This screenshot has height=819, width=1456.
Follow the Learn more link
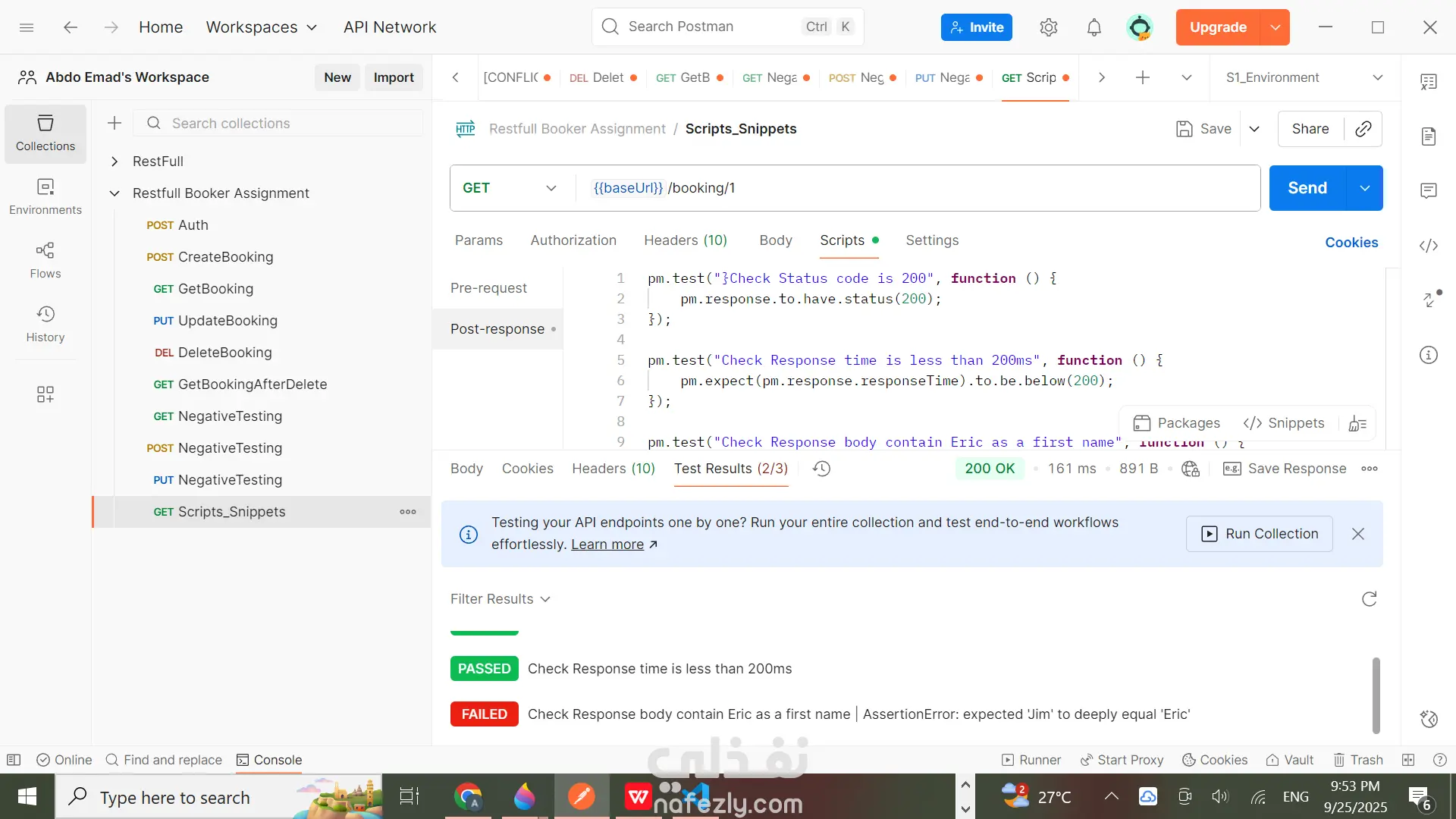(607, 544)
